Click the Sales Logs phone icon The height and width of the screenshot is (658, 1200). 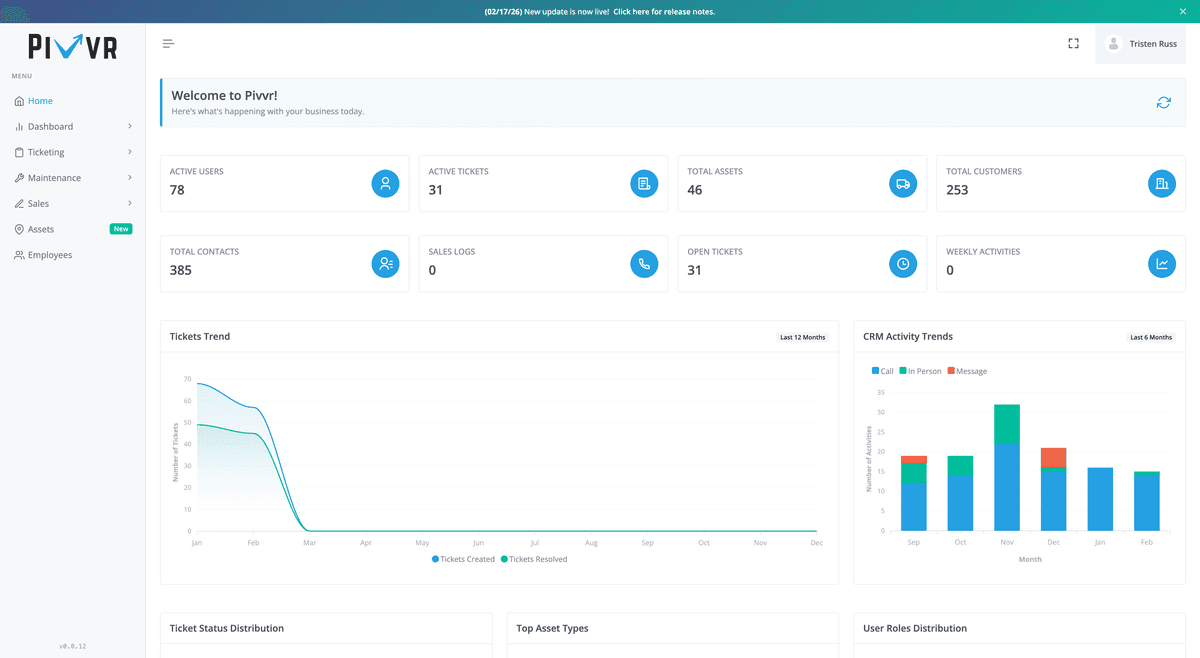coord(644,264)
